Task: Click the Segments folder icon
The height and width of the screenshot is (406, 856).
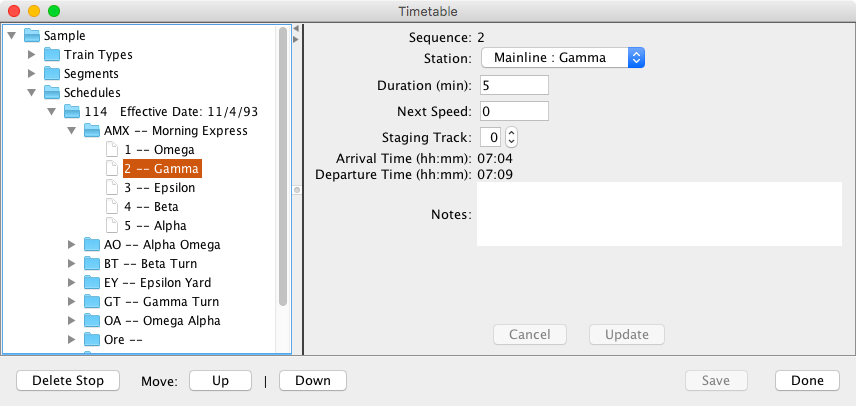Action: (x=51, y=74)
